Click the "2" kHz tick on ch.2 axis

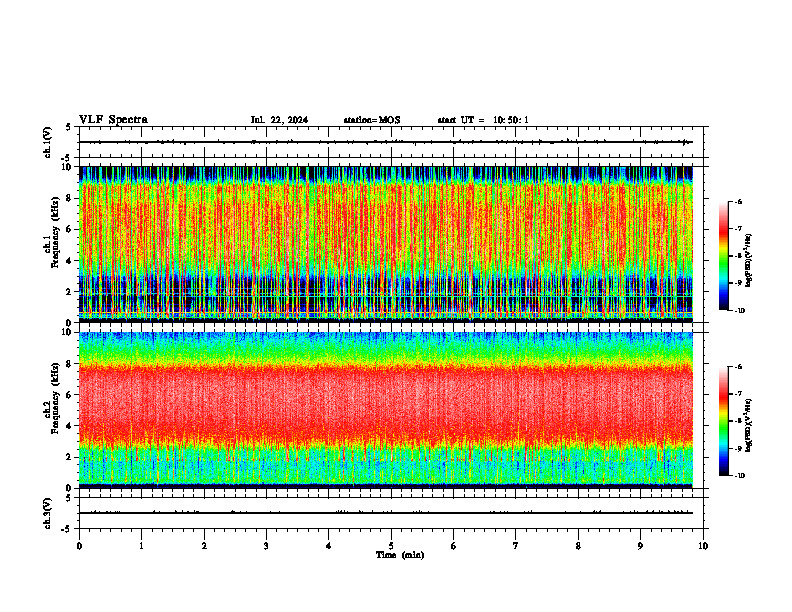(70, 457)
